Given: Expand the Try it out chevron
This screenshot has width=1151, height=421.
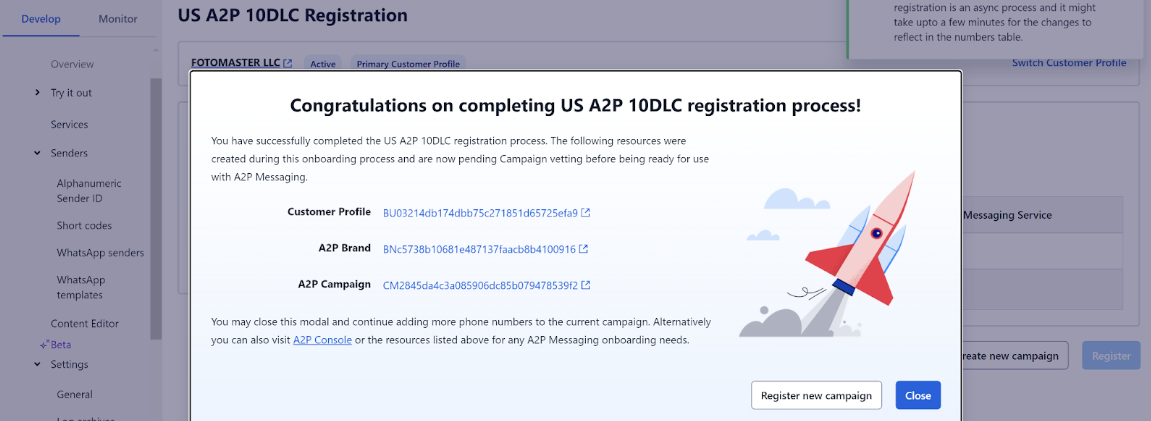Looking at the screenshot, I should pos(37,92).
